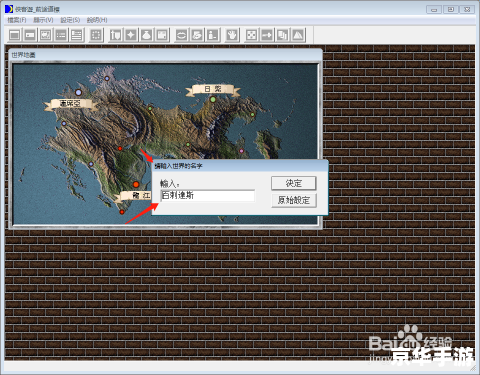Click the bulleted list toolbar icon
Image resolution: width=480 pixels, height=375 pixels.
pos(61,35)
